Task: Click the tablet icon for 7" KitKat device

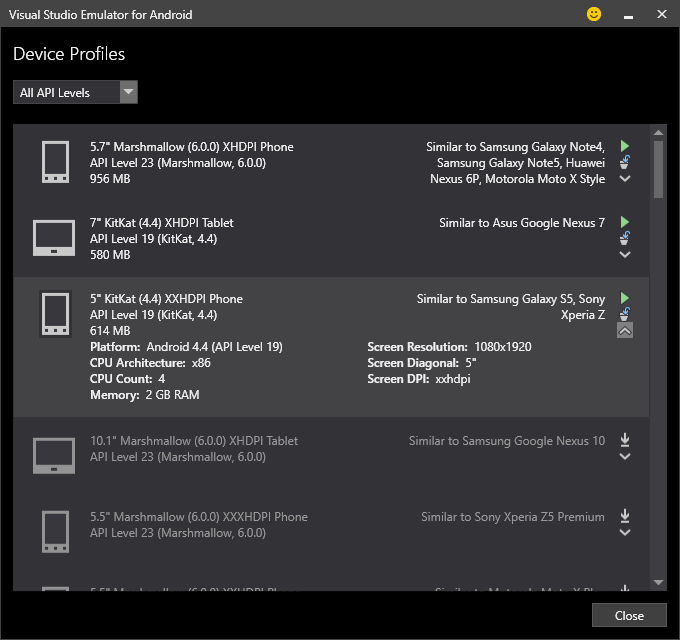Action: click(x=54, y=238)
